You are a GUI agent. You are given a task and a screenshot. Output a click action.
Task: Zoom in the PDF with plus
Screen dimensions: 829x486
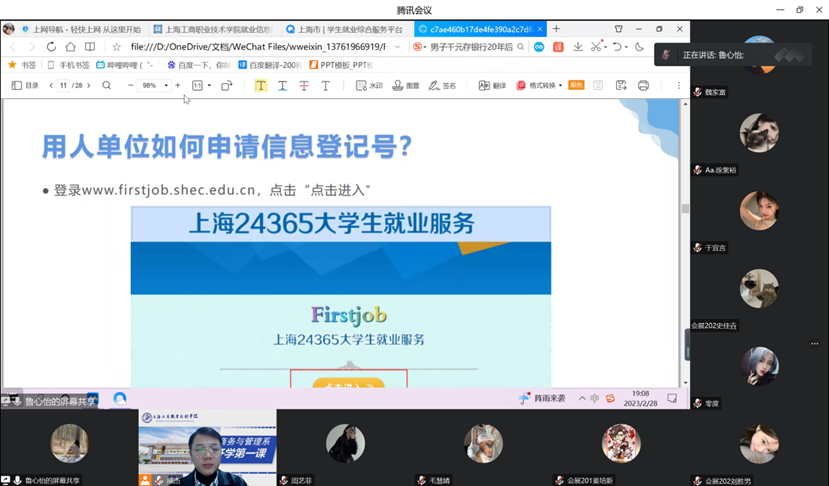pyautogui.click(x=178, y=85)
